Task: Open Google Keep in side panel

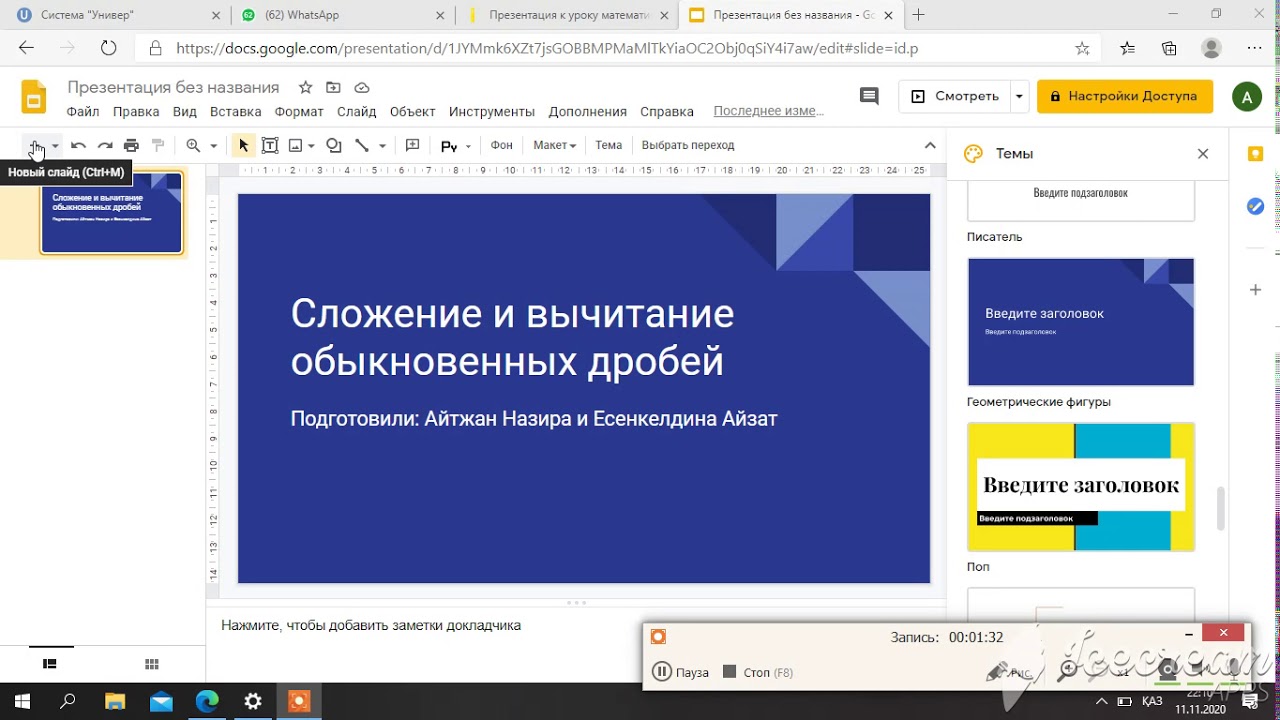Action: (x=1256, y=154)
